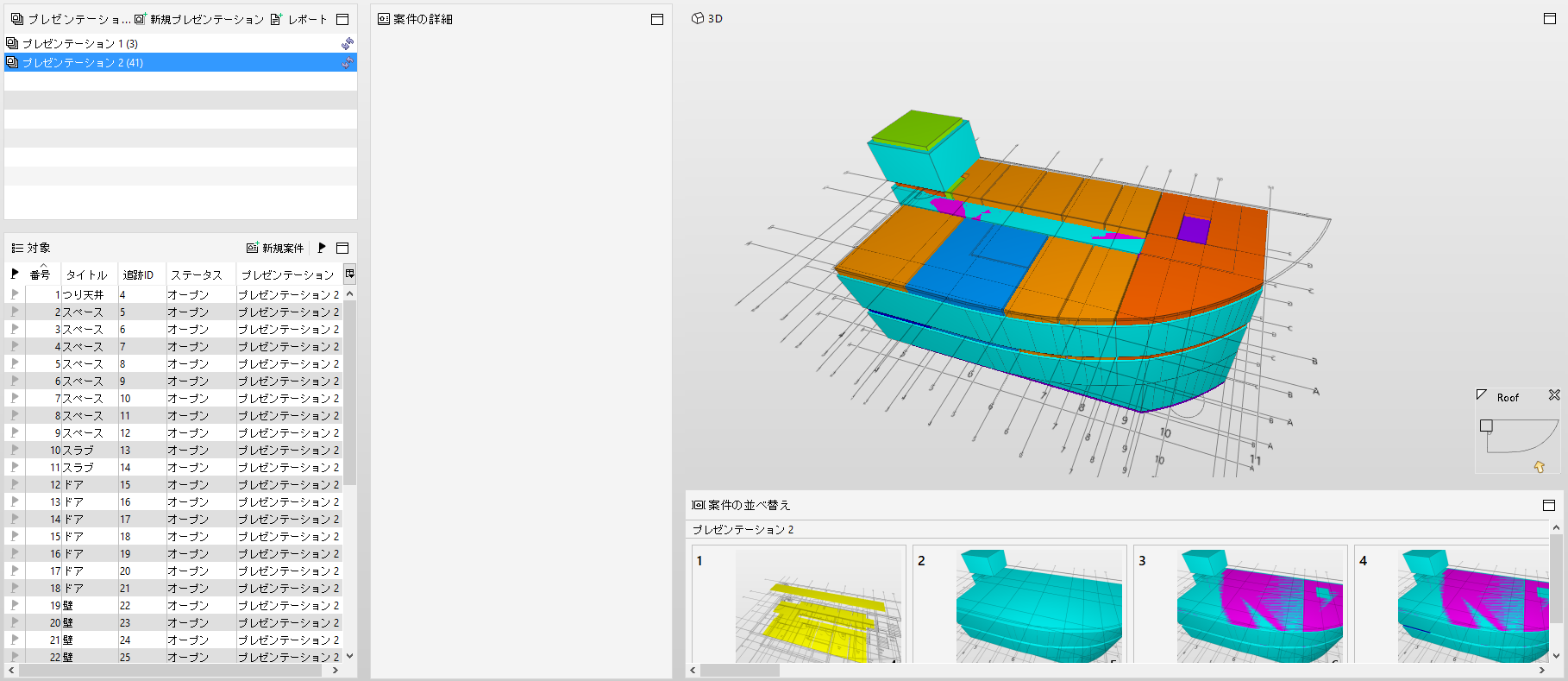Viewport: 1568px width, 681px height.
Task: Toggle flag on row 10 スラブ
Action: (x=15, y=450)
